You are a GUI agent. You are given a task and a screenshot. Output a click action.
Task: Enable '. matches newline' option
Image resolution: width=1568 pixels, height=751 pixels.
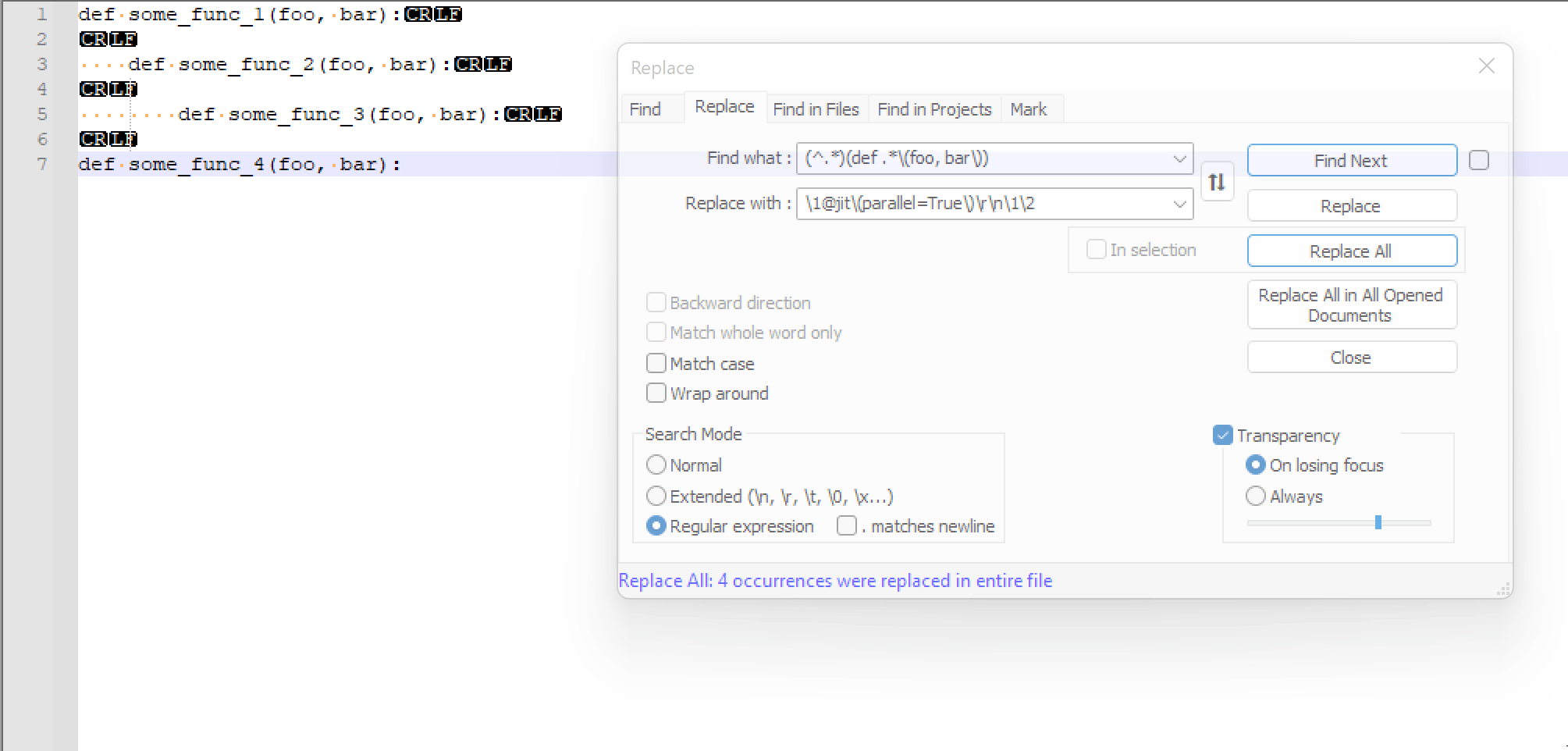(x=847, y=526)
